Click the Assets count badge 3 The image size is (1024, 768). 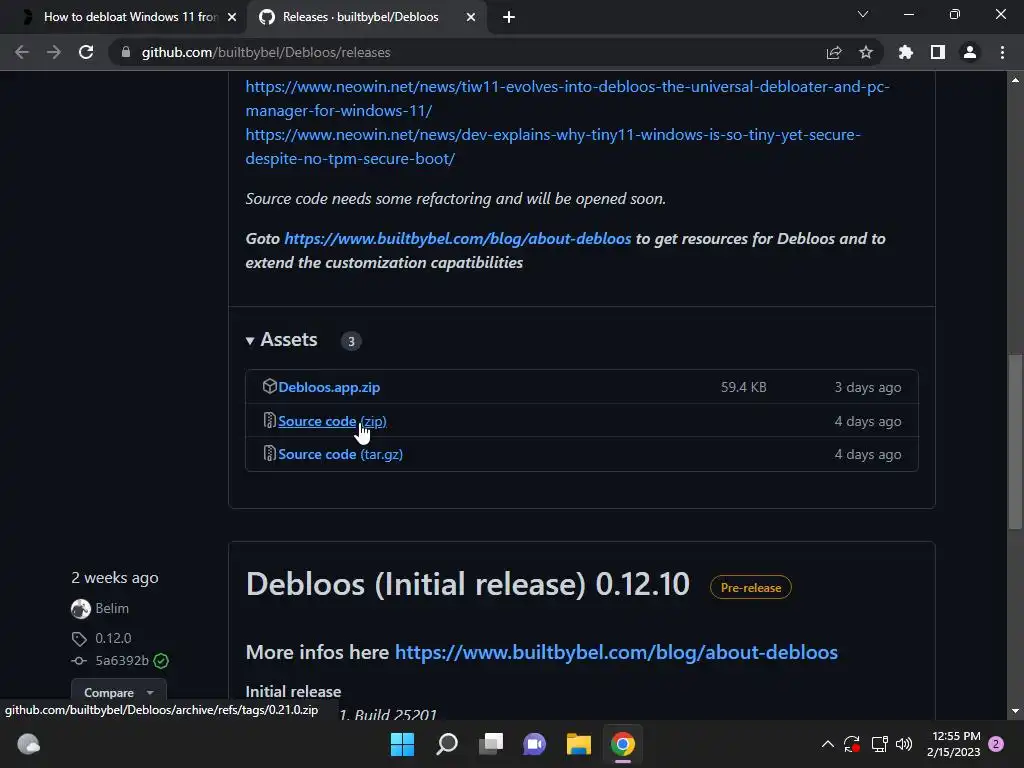tap(351, 341)
